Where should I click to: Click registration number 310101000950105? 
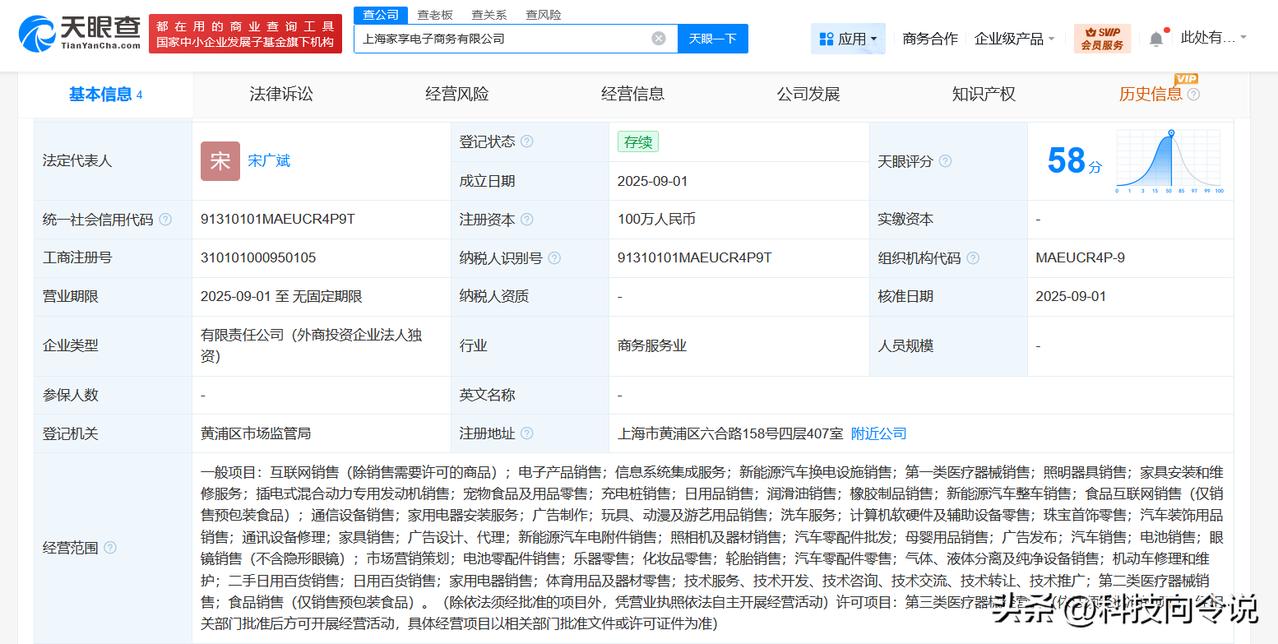pos(258,258)
